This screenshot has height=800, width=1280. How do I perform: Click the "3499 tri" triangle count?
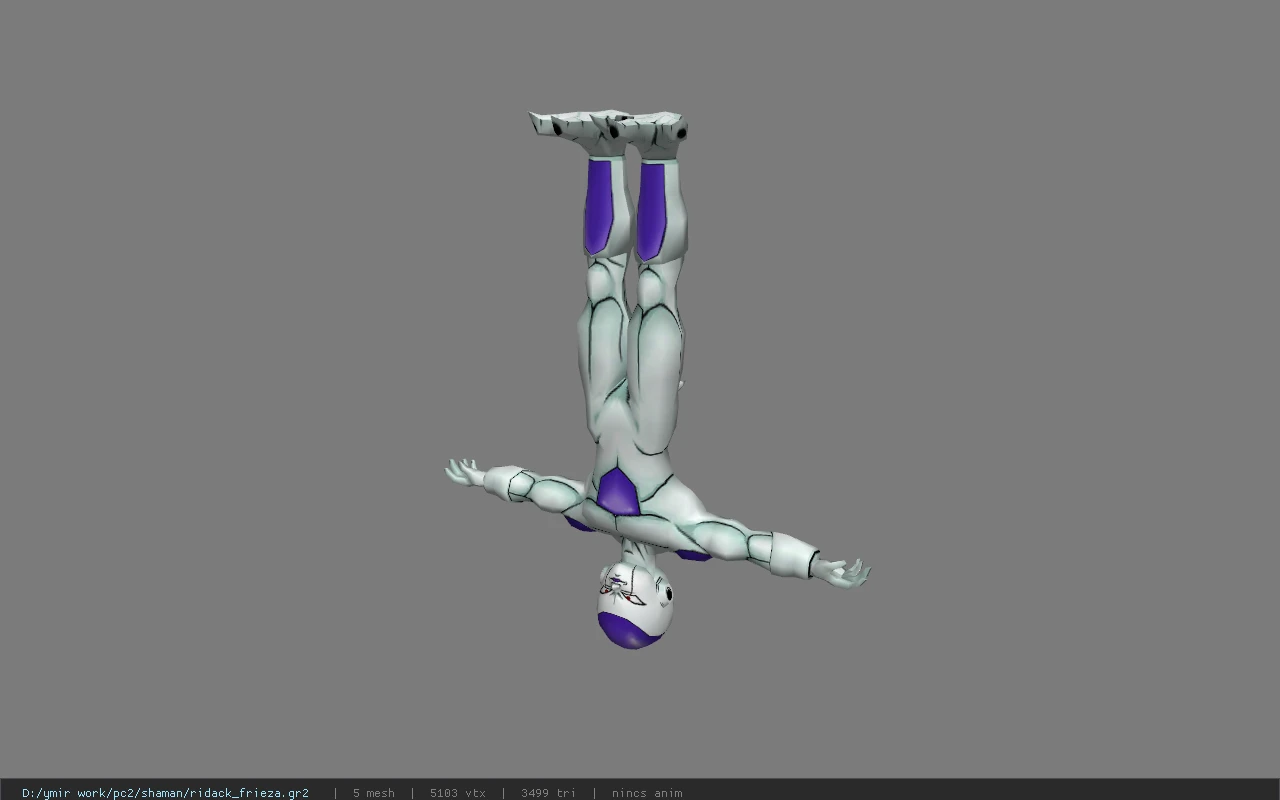click(547, 793)
